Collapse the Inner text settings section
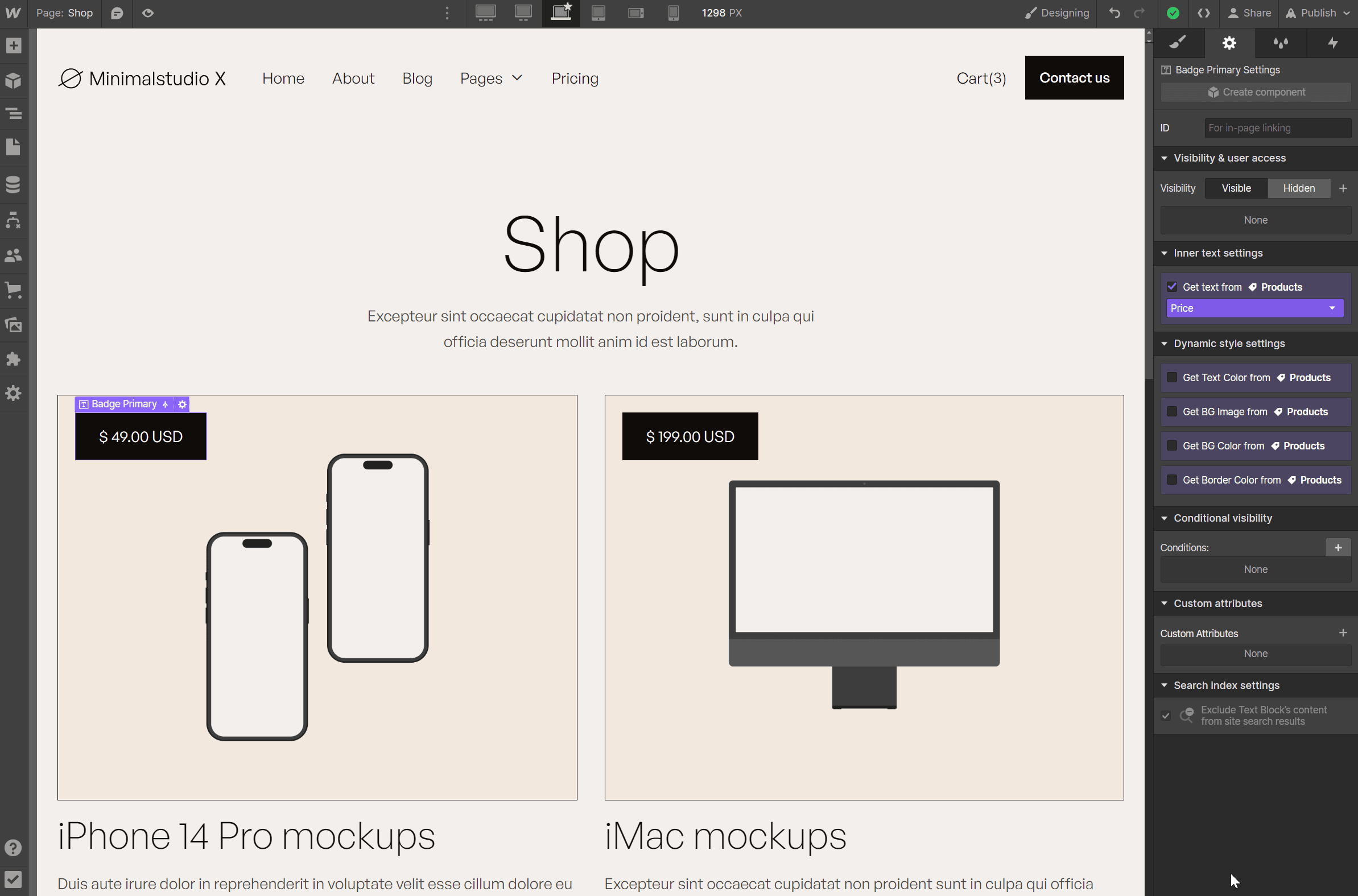The height and width of the screenshot is (896, 1358). click(x=1166, y=253)
